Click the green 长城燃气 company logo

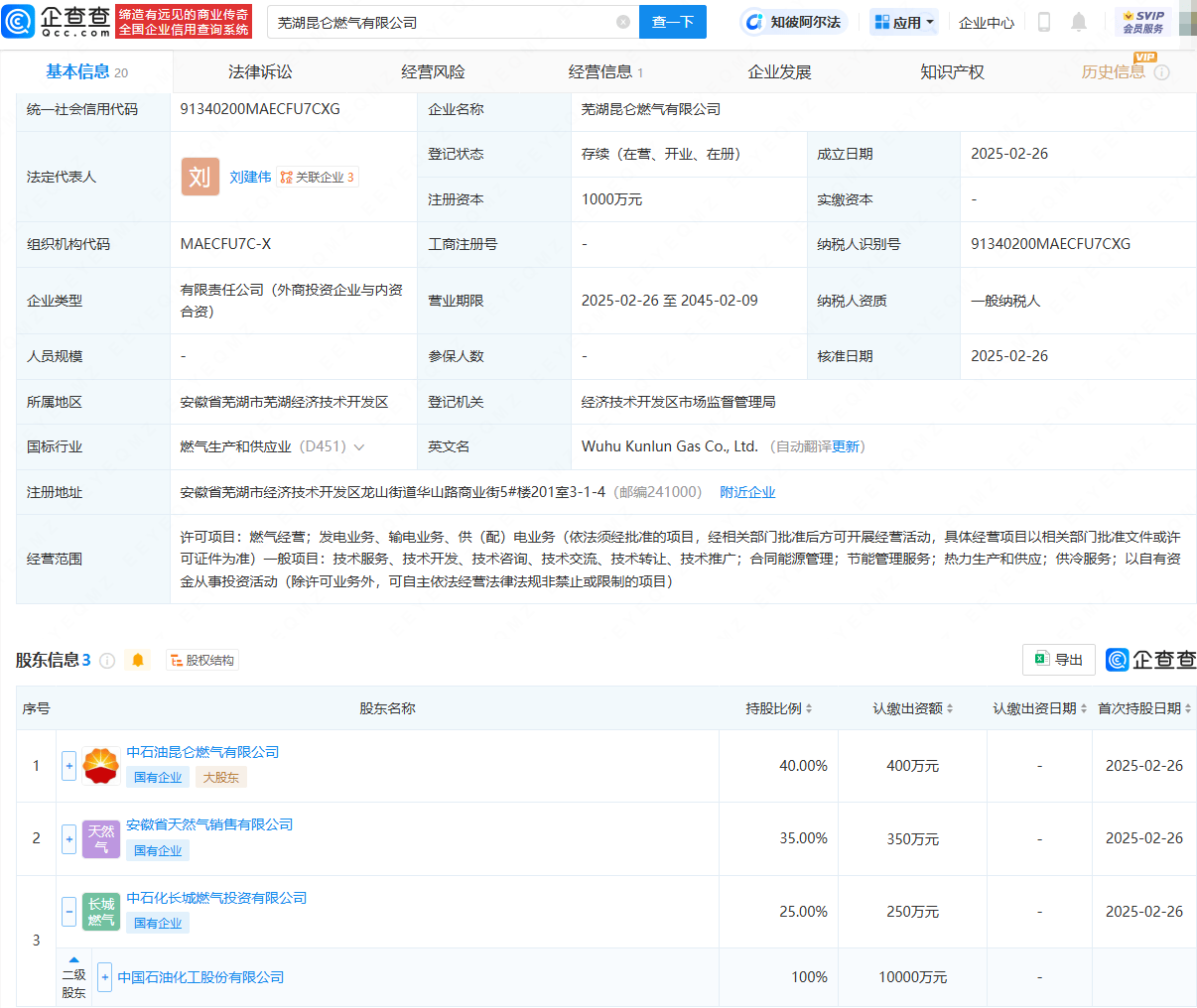[x=101, y=912]
